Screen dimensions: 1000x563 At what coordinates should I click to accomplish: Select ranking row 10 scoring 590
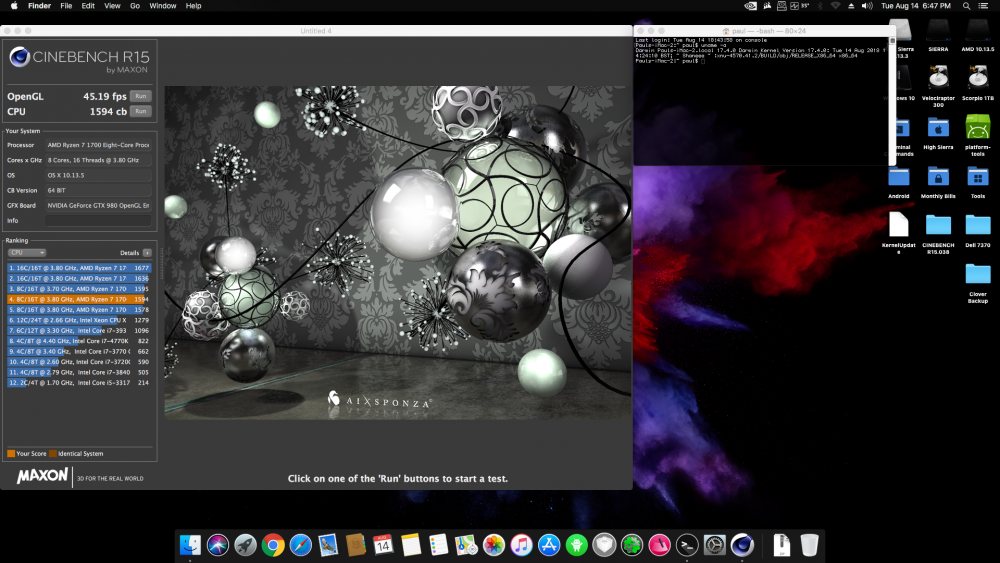coord(79,362)
